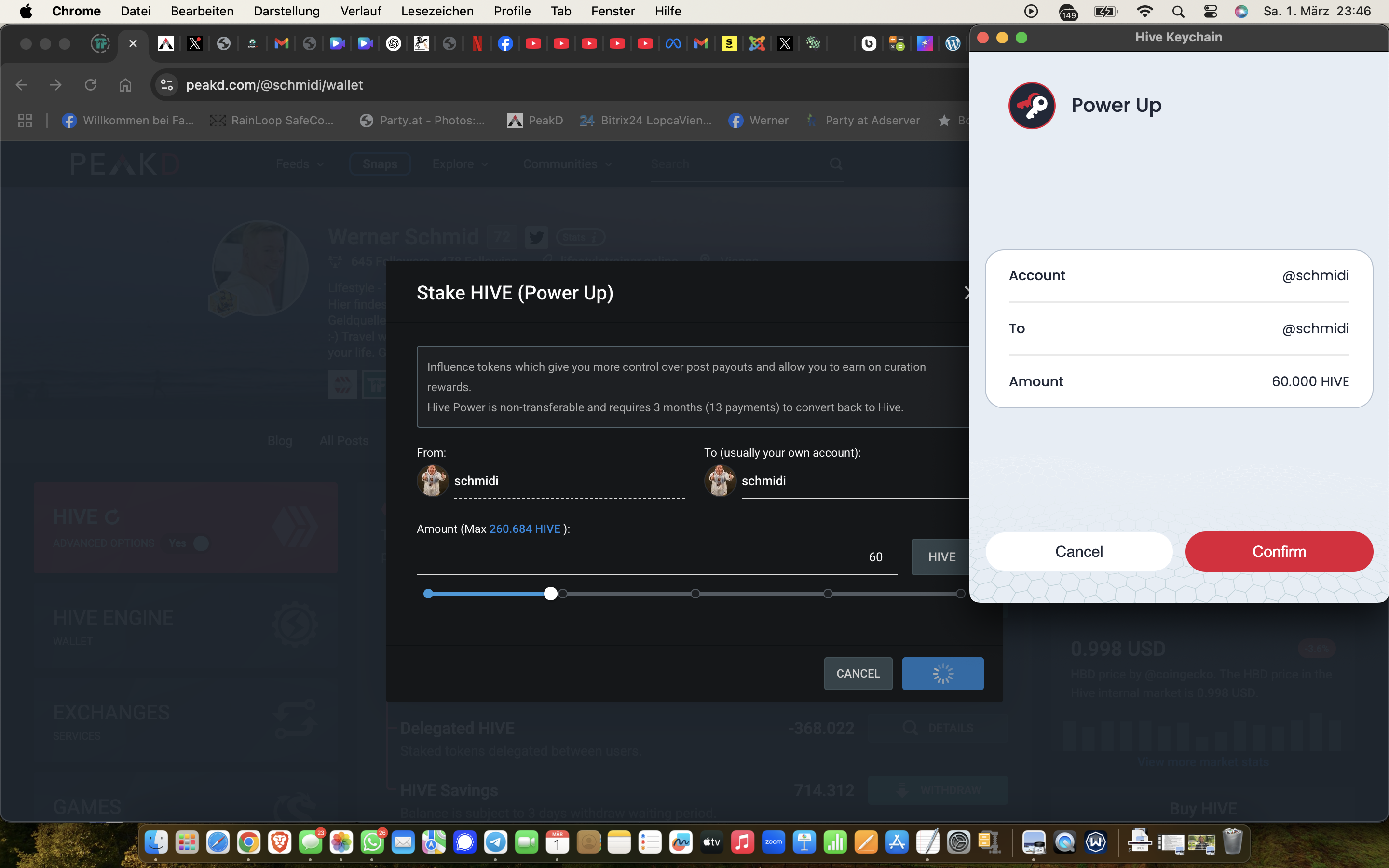Open the Trash in the Dock
The height and width of the screenshot is (868, 1389).
point(1232,842)
